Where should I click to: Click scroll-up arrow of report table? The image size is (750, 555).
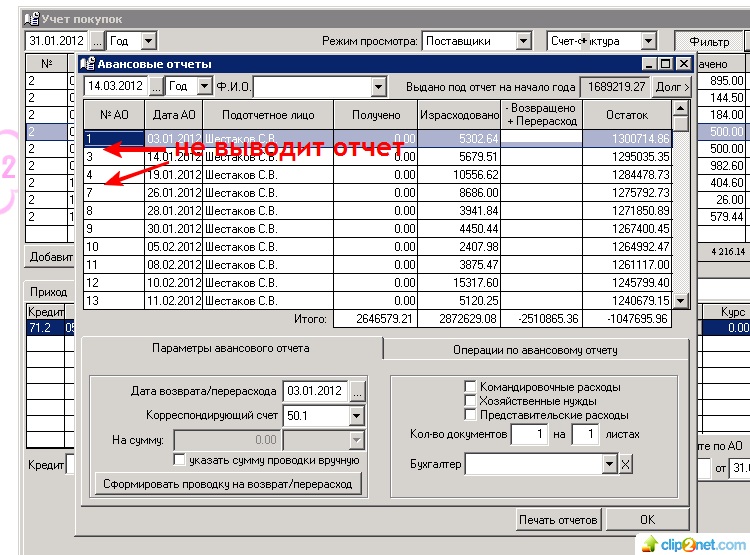tap(681, 108)
